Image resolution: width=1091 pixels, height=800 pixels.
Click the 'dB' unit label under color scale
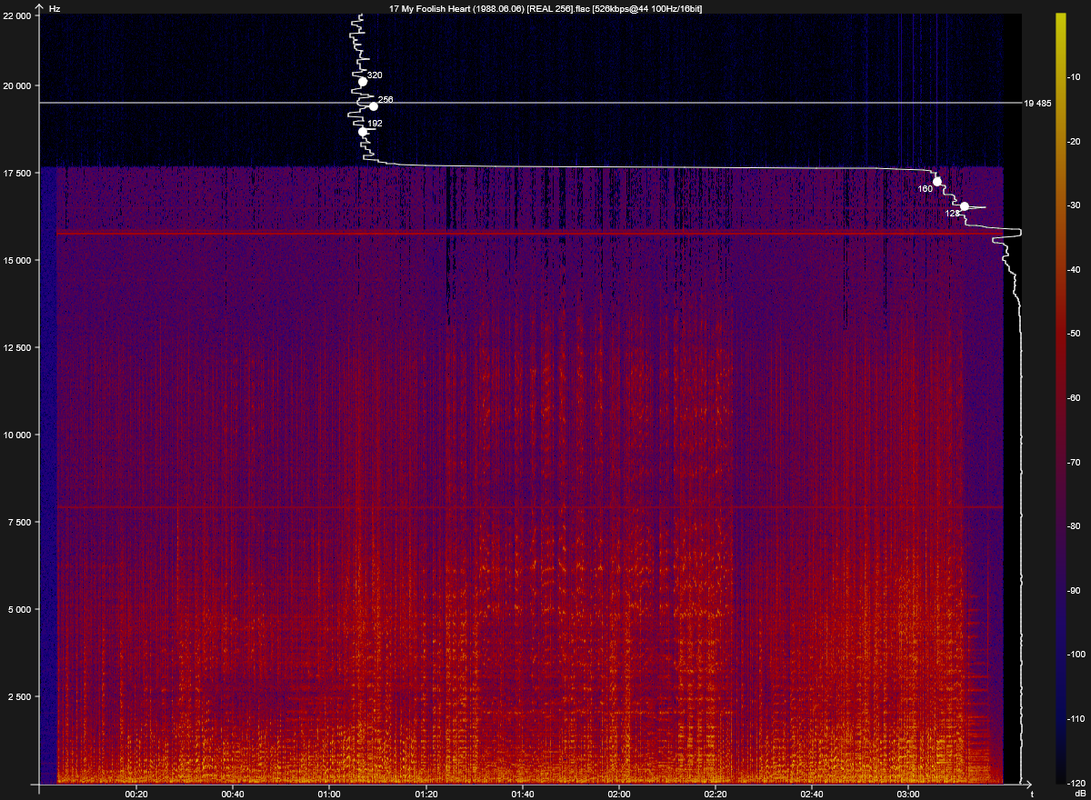point(1080,793)
